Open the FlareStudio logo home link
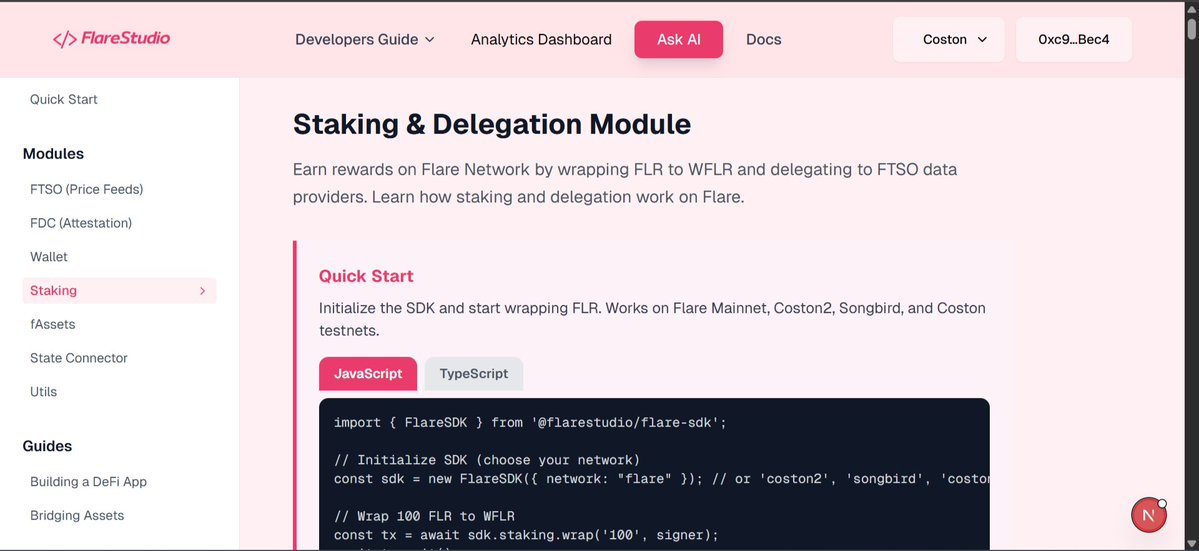 (x=112, y=38)
